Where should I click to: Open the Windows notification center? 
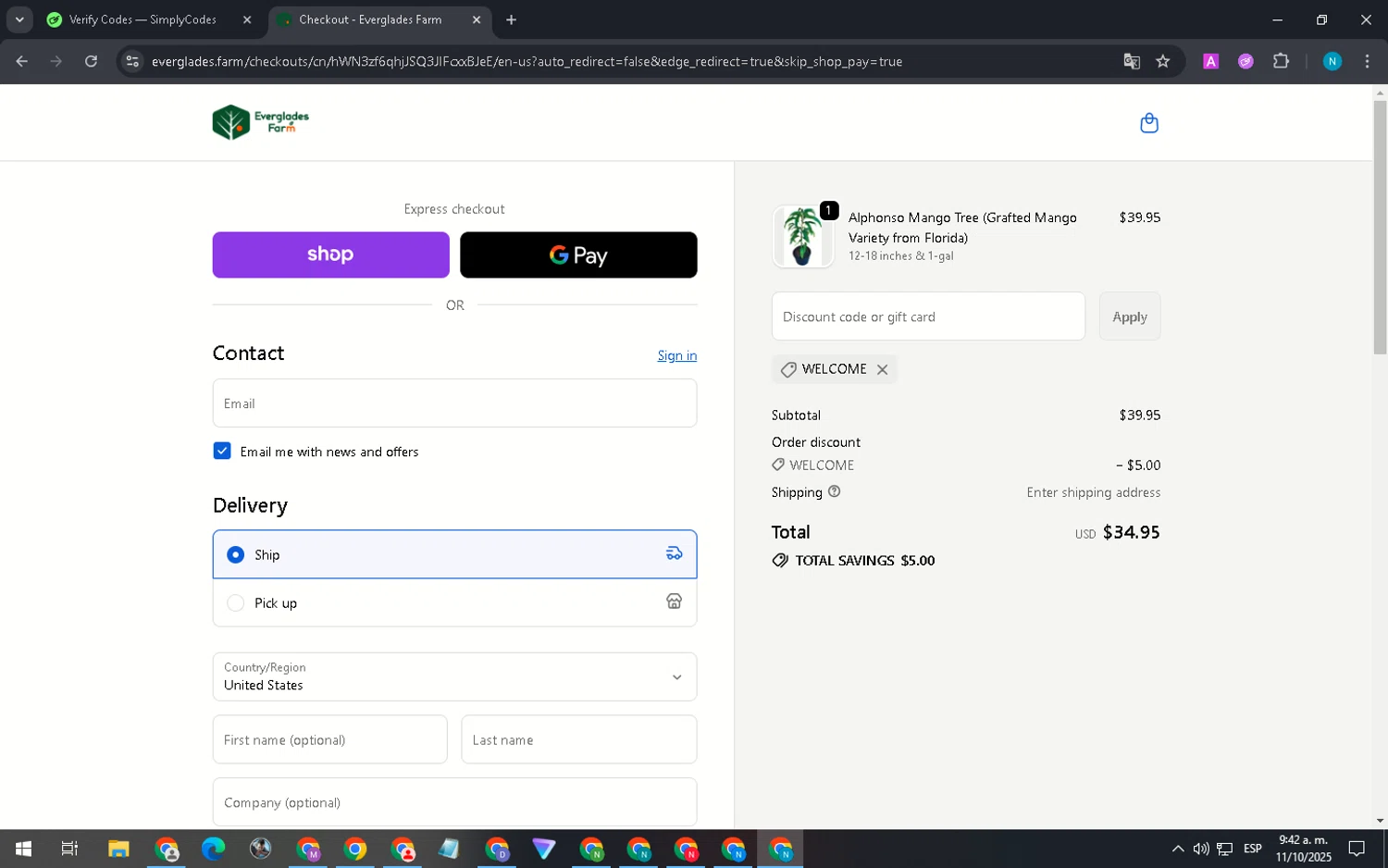(x=1357, y=849)
